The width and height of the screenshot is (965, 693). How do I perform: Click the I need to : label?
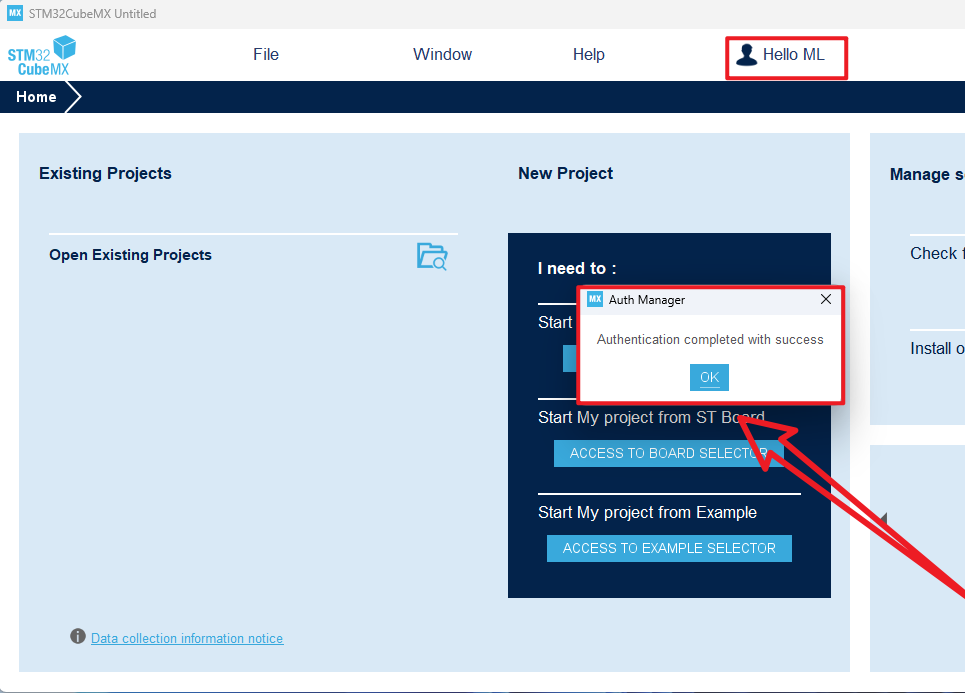577,268
